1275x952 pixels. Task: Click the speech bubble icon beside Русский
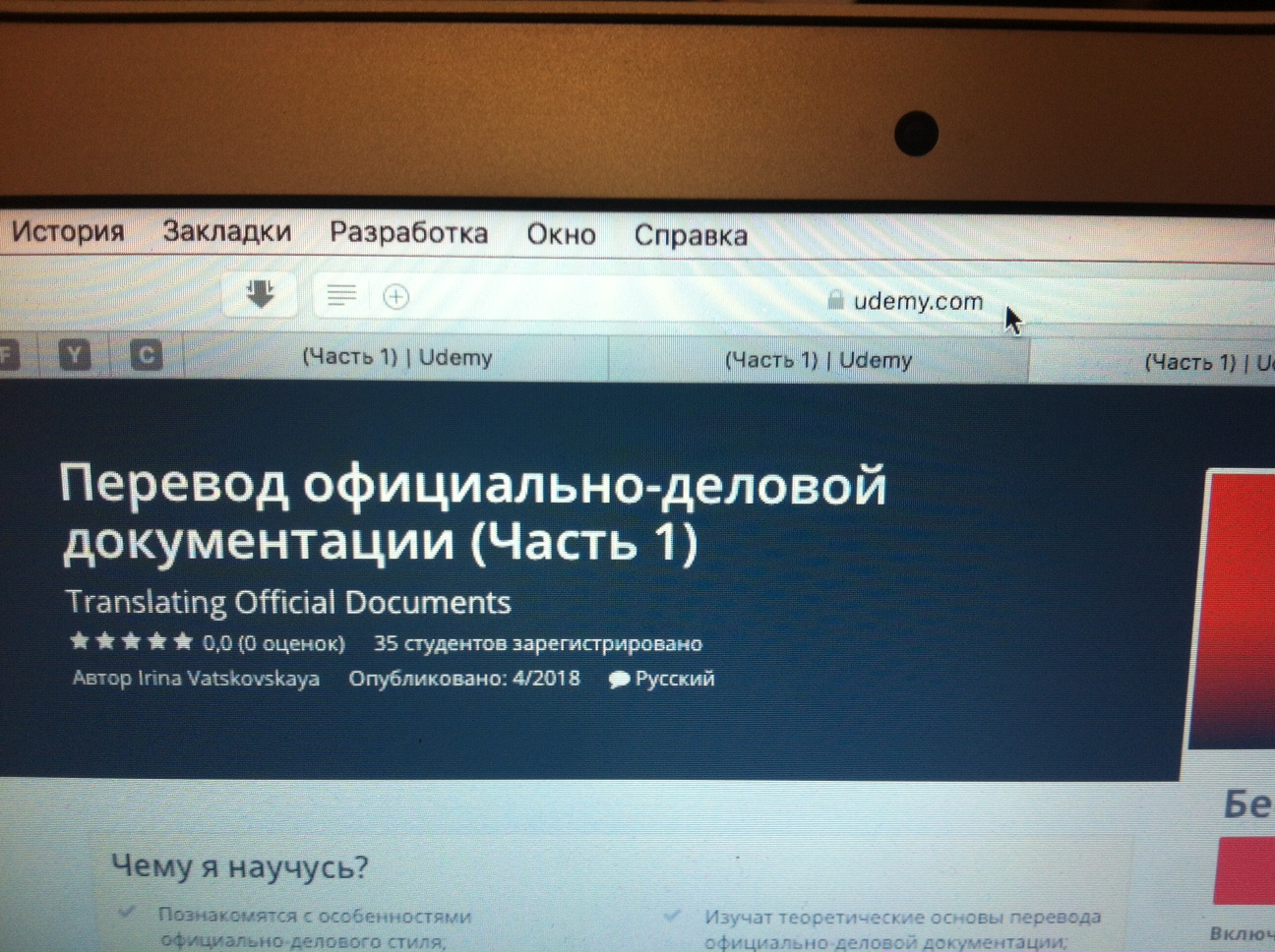(619, 680)
